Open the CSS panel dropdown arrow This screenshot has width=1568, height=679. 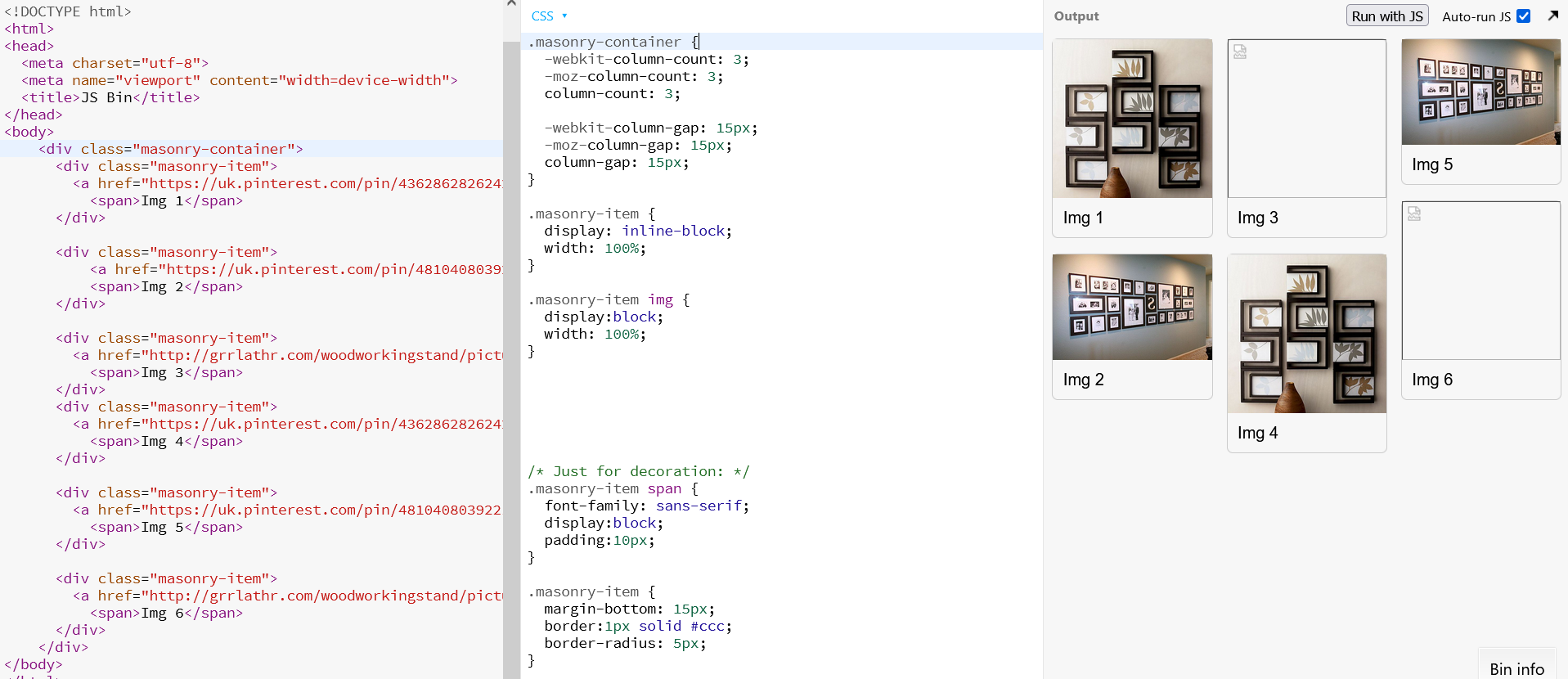point(564,16)
